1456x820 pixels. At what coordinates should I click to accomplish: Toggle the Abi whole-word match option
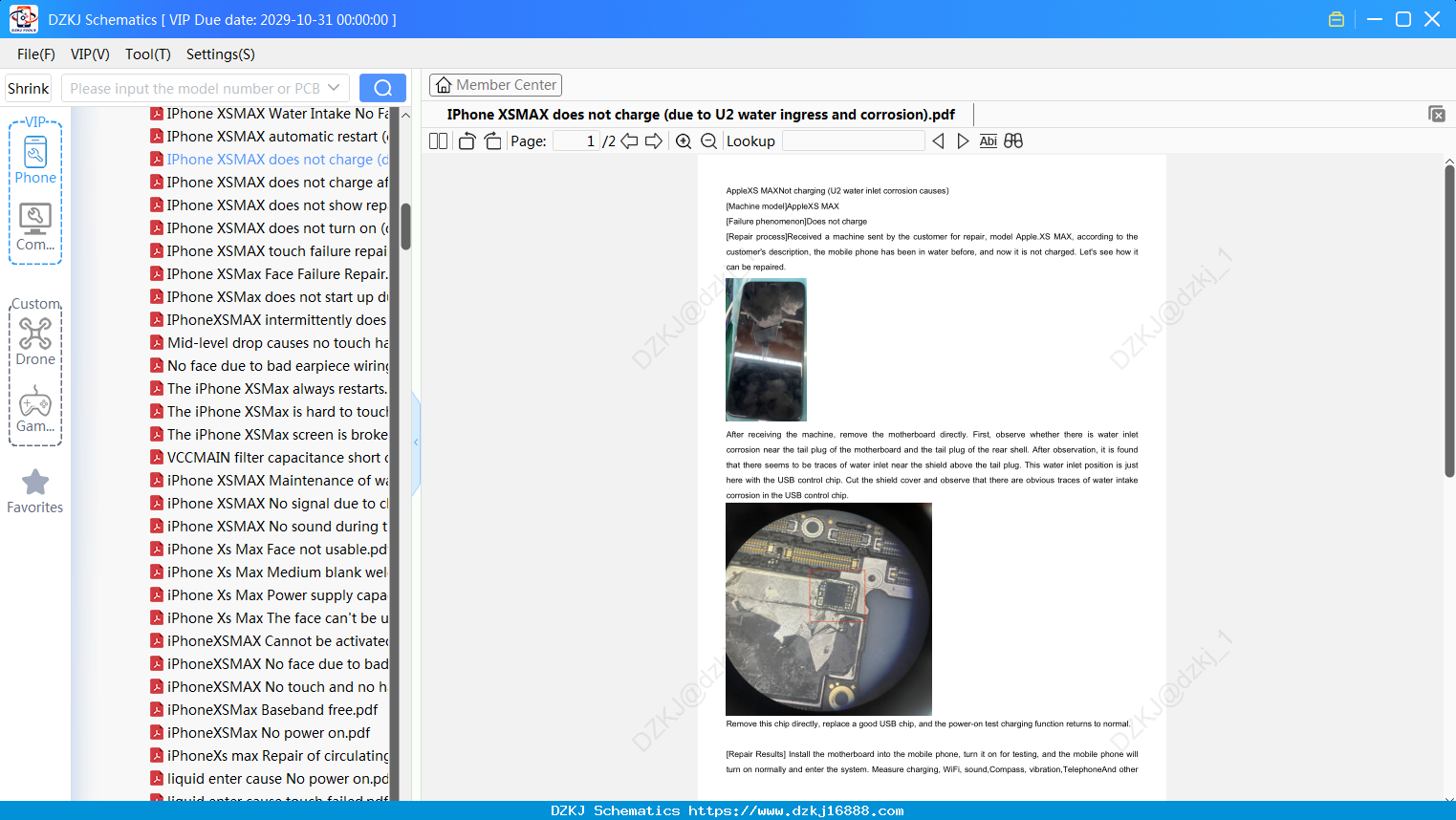point(989,141)
